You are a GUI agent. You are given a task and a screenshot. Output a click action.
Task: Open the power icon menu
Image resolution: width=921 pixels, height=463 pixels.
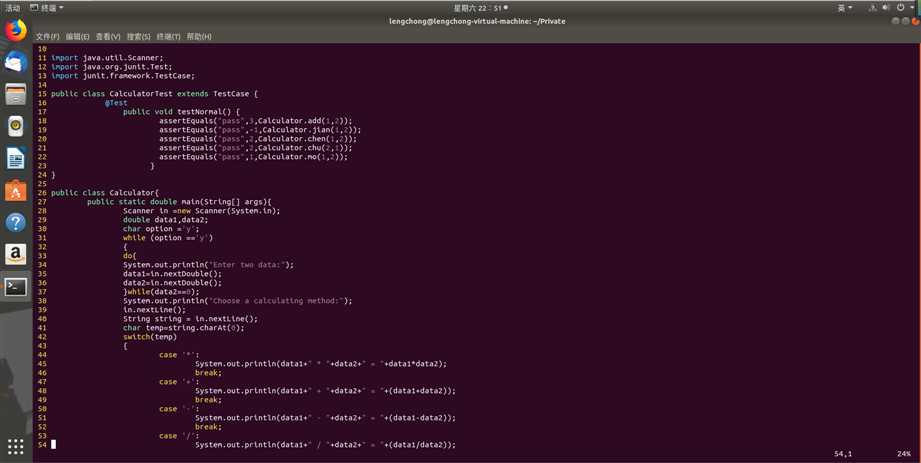(900, 8)
